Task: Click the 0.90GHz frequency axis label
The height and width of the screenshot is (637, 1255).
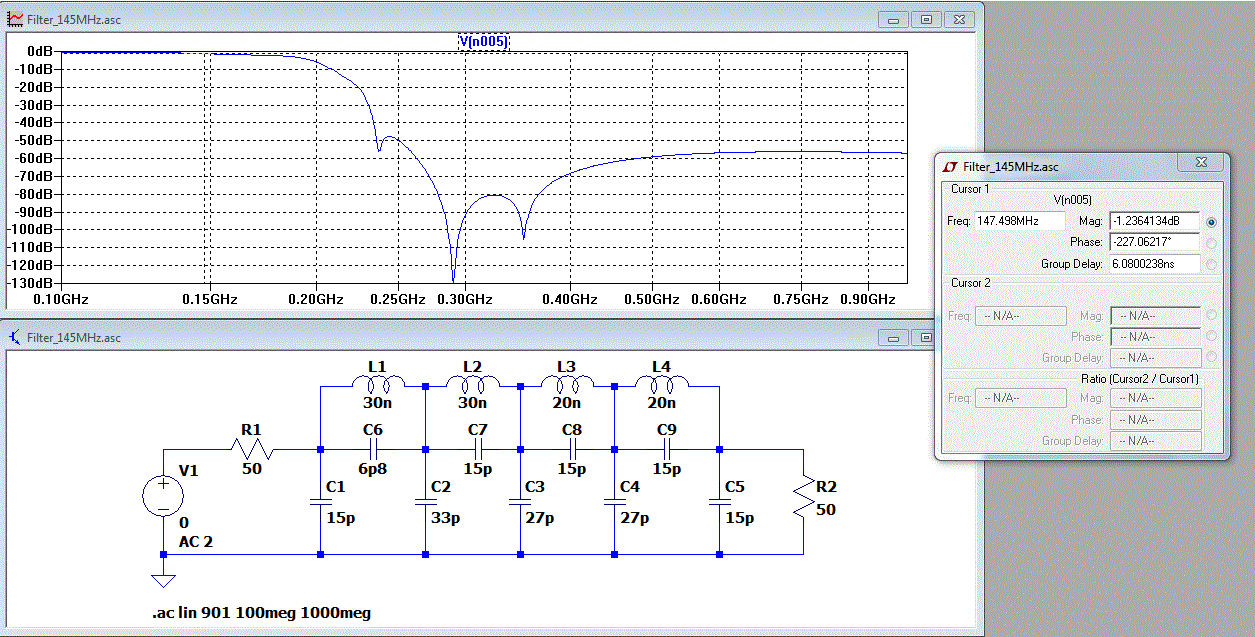Action: click(x=867, y=299)
